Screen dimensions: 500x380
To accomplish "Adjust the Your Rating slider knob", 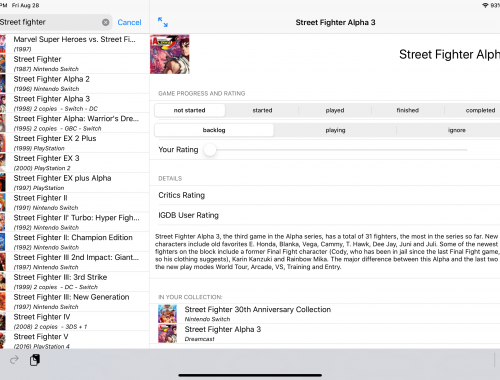I will (210, 150).
